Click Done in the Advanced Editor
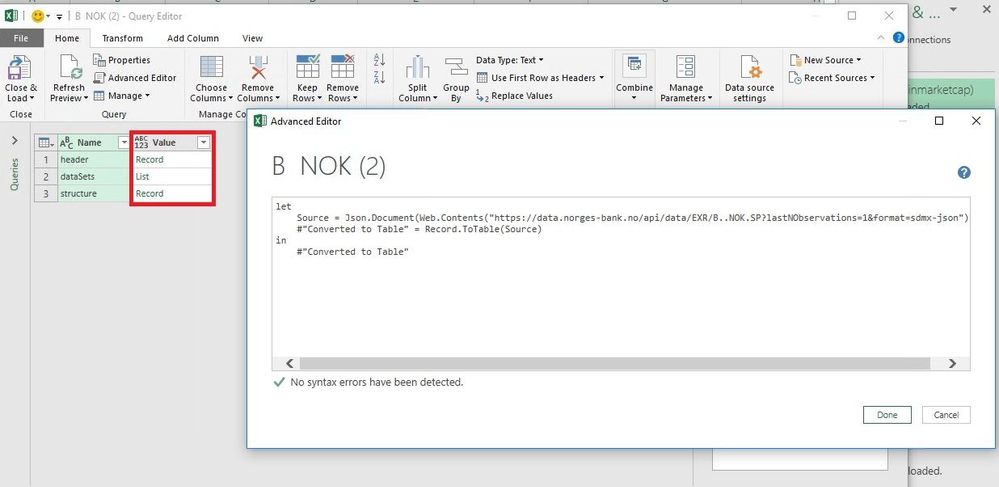The width and height of the screenshot is (999, 487). tap(887, 414)
